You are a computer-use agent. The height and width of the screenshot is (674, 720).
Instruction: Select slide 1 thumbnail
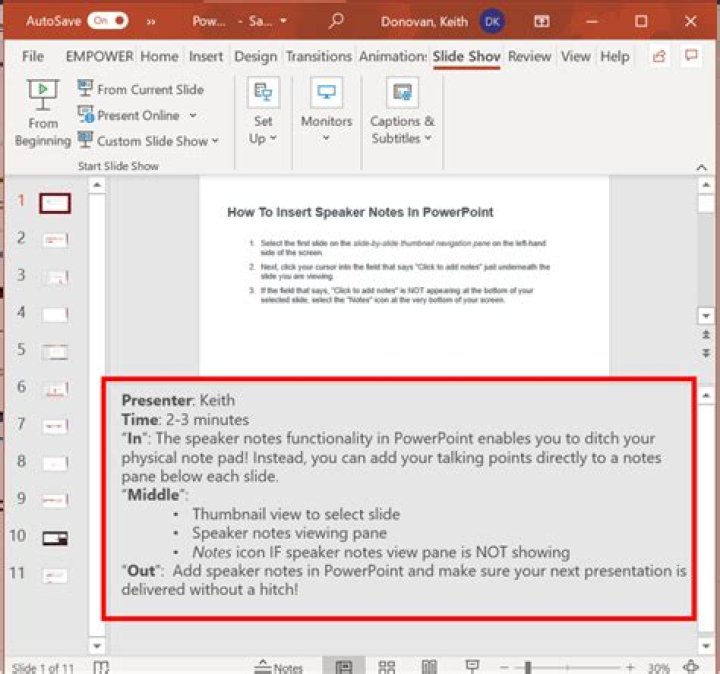pos(55,203)
